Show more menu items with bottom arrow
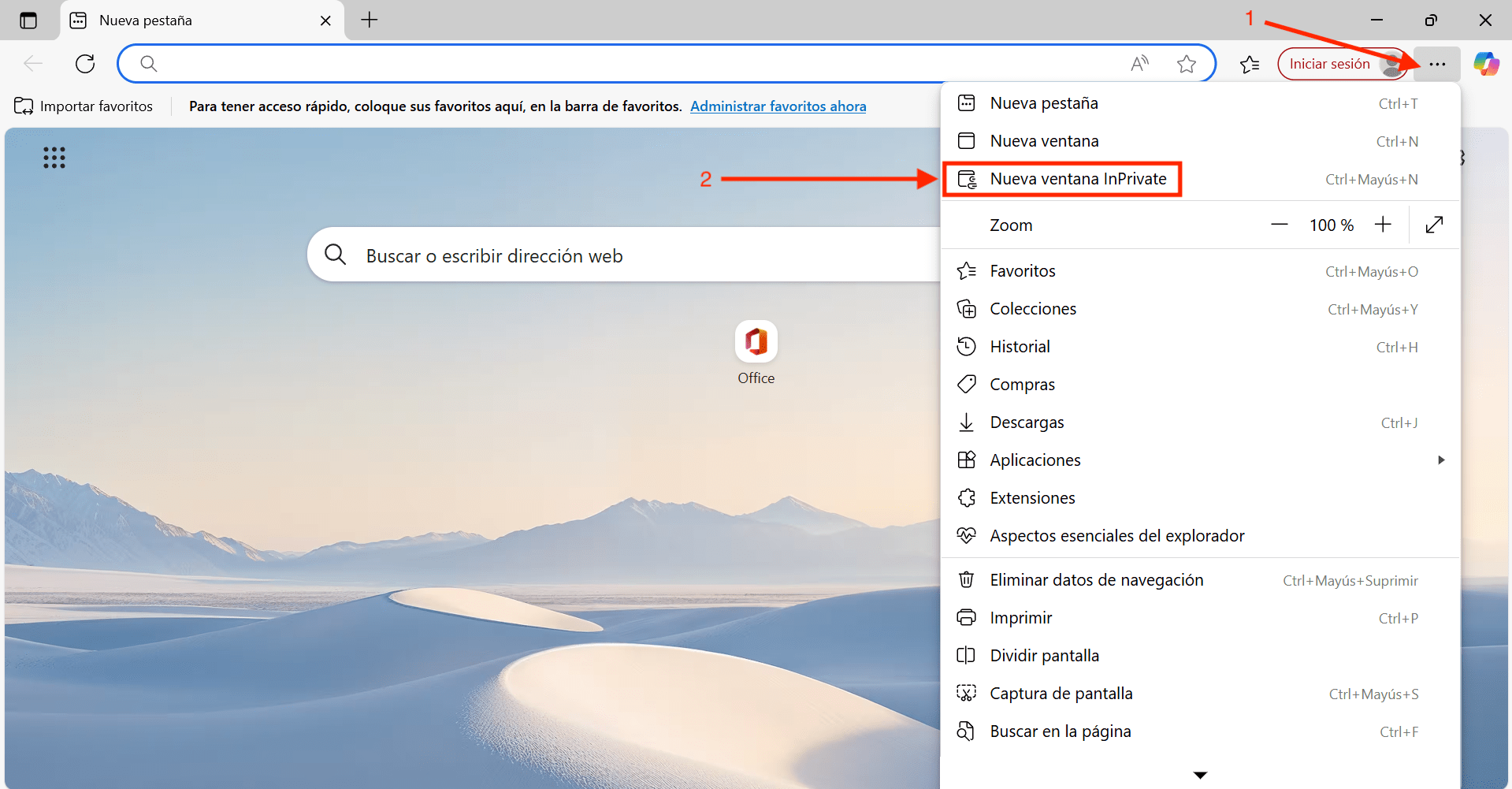1512x789 pixels. click(x=1200, y=775)
